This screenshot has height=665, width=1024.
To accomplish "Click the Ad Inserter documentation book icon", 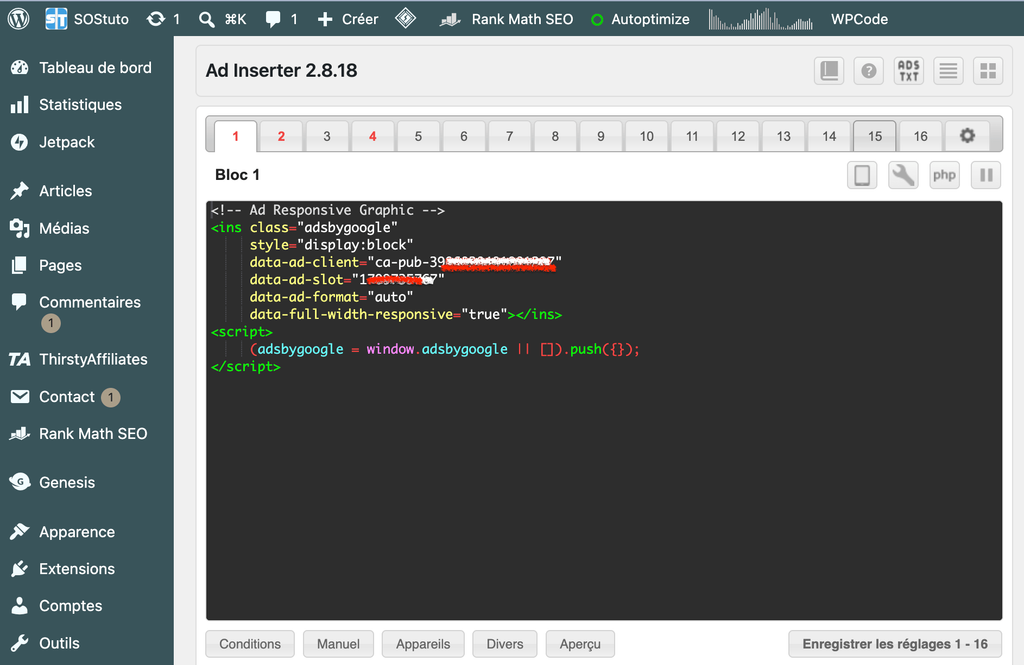I will click(x=829, y=71).
